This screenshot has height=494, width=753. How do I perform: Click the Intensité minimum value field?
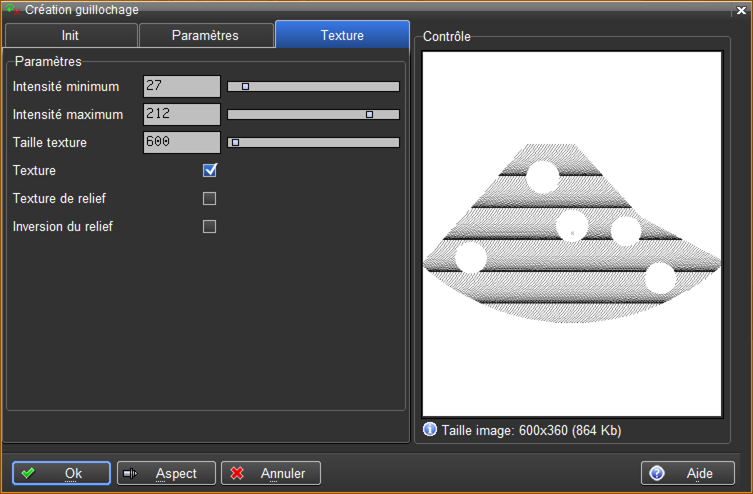(182, 86)
